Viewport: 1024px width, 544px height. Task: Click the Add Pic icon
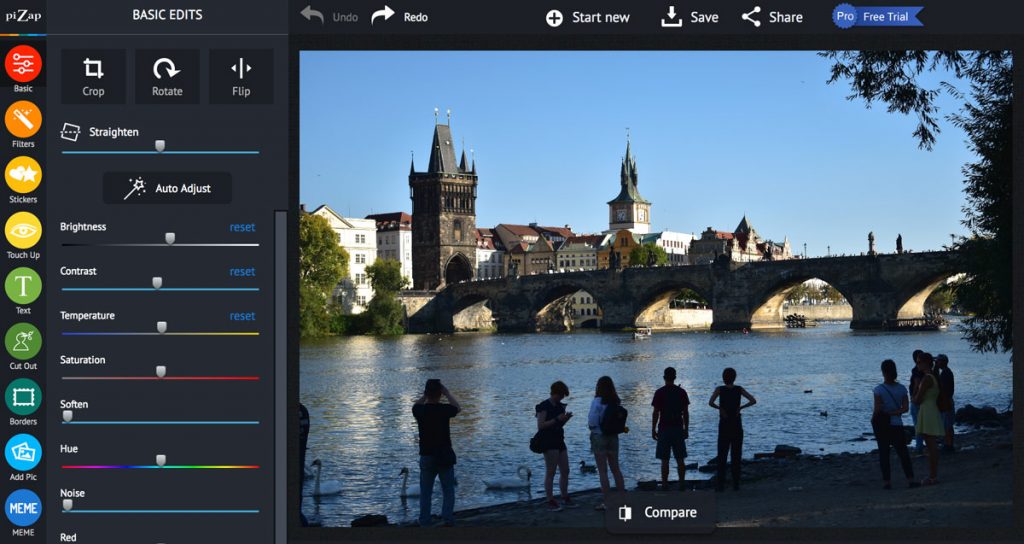(x=23, y=452)
